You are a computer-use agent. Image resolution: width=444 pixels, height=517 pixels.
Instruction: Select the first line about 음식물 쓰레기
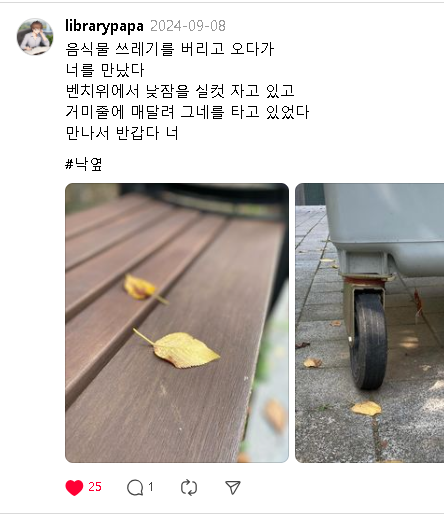(170, 49)
